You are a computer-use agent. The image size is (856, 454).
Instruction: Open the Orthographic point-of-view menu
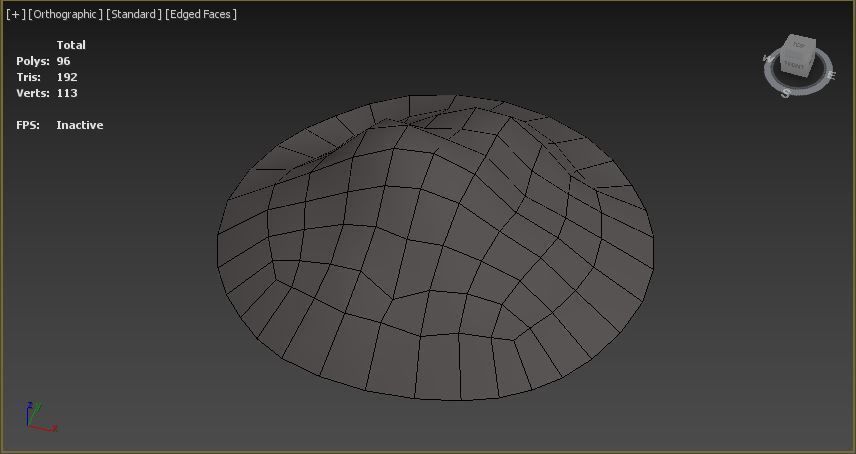[66, 14]
